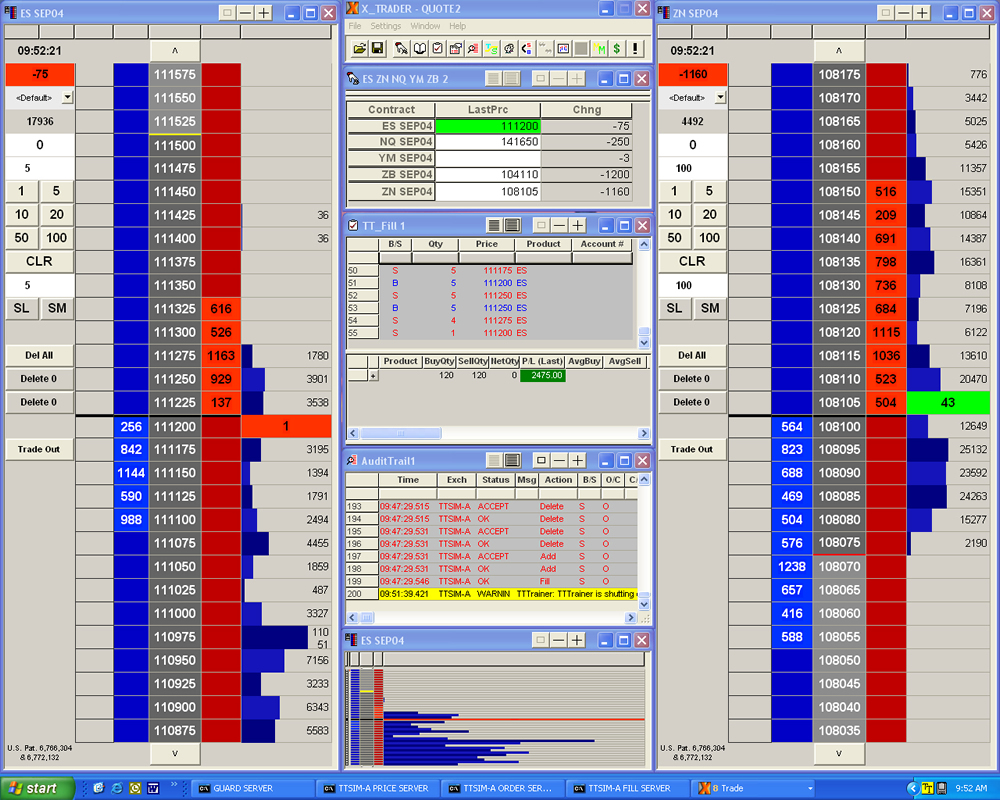Screen dimensions: 1000x800
Task: Select quantity 50 in ZN SEP04 ladder
Action: [675, 238]
